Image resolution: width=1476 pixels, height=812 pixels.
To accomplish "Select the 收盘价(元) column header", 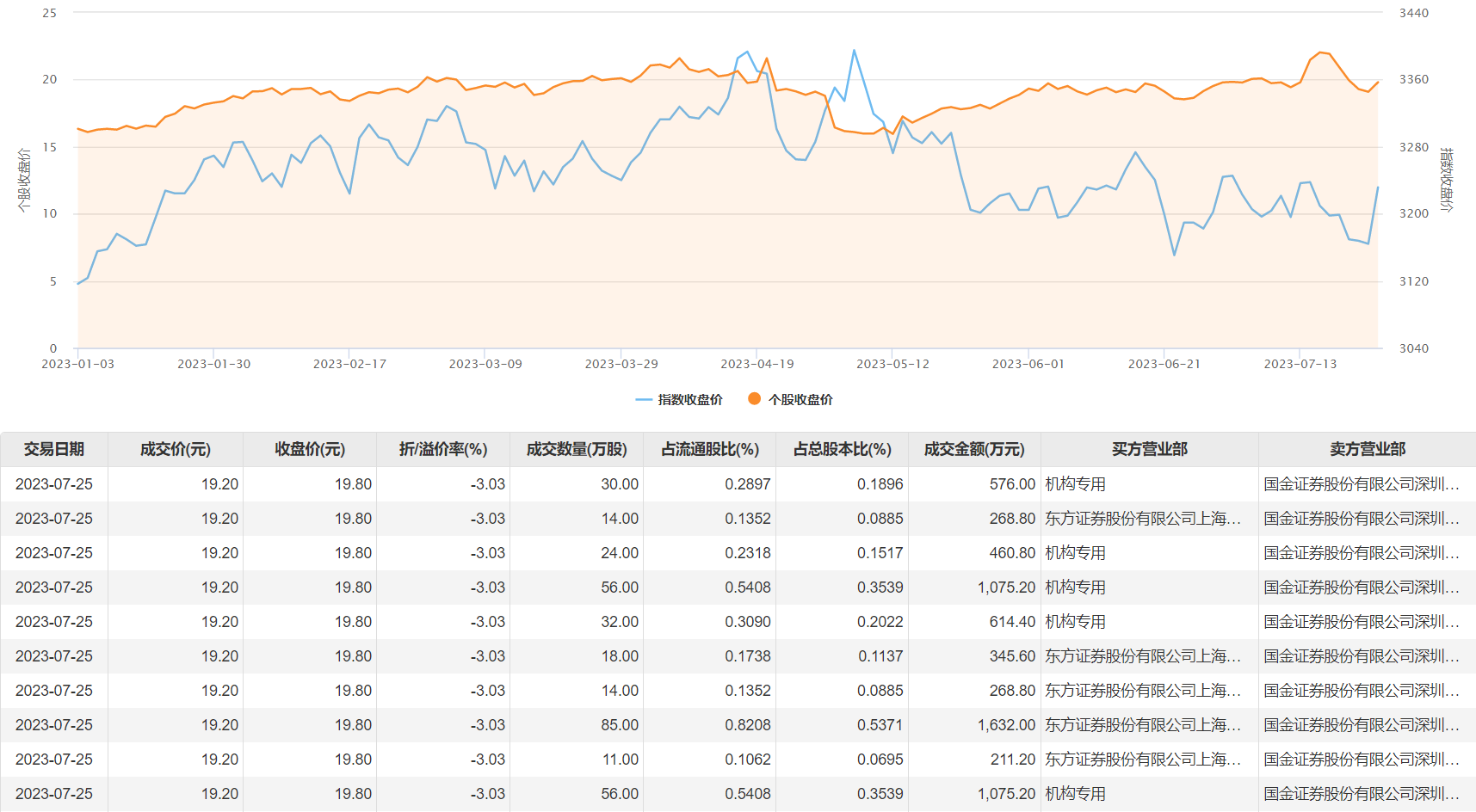I will 310,449.
